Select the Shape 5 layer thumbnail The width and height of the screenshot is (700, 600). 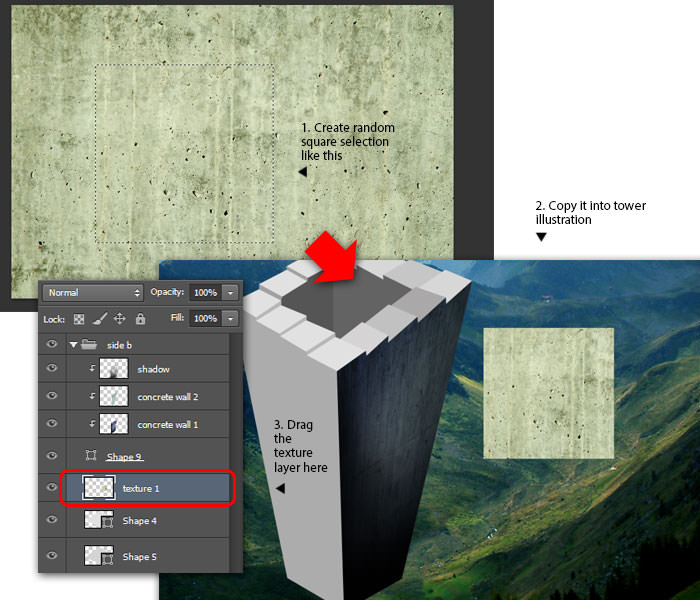click(x=99, y=556)
